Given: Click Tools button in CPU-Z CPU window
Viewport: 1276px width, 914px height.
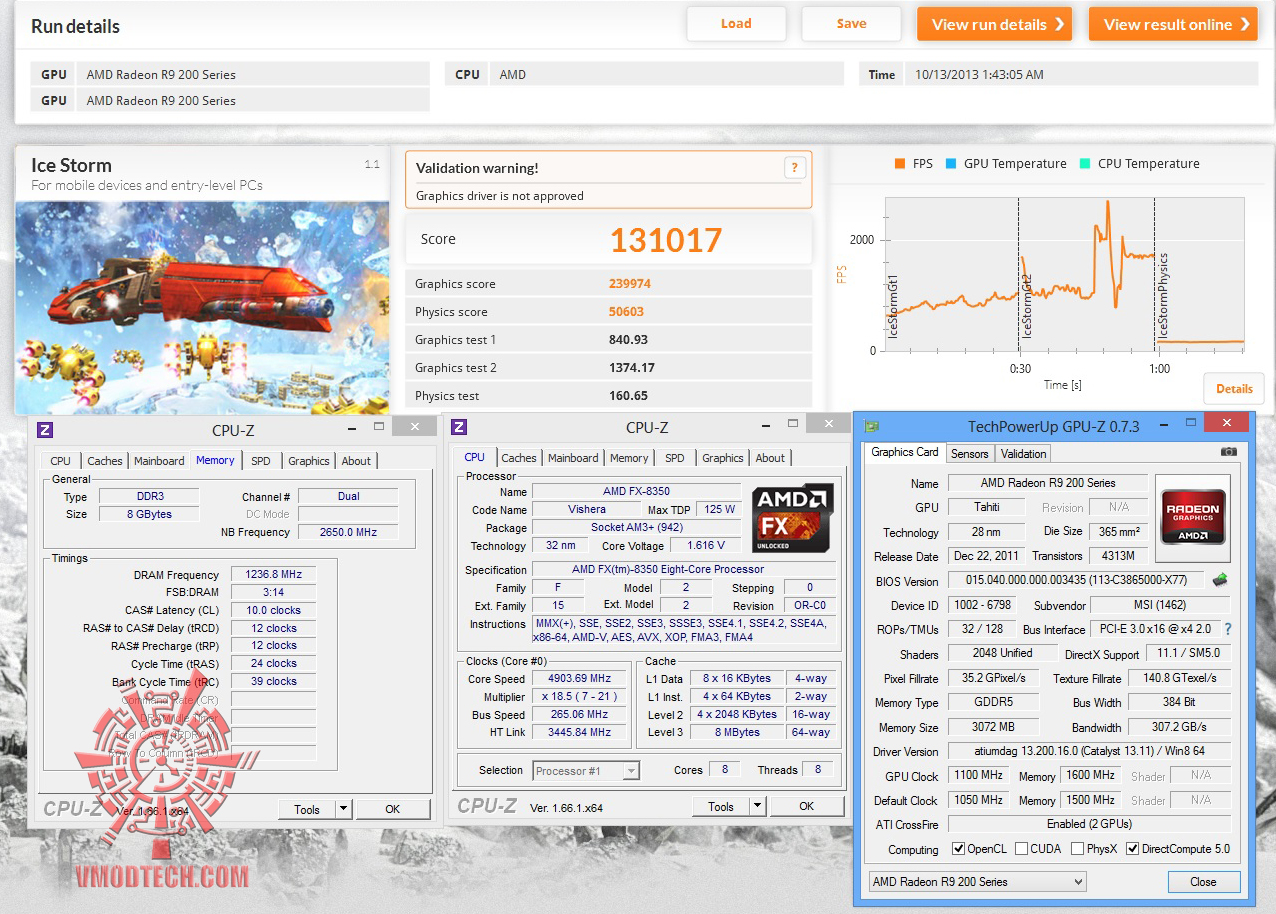Looking at the screenshot, I should tap(721, 806).
